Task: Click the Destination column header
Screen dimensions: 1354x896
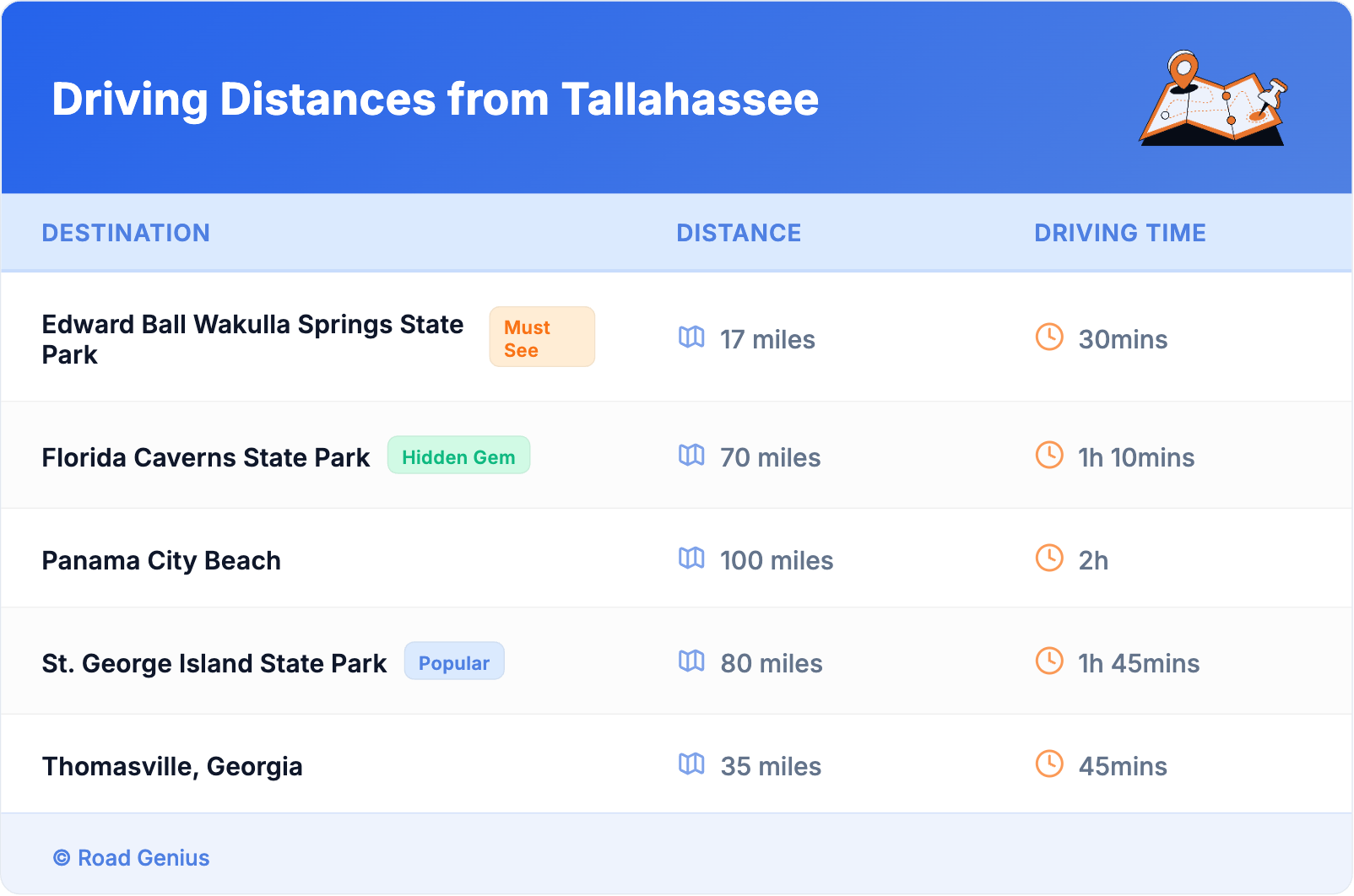Action: (126, 233)
